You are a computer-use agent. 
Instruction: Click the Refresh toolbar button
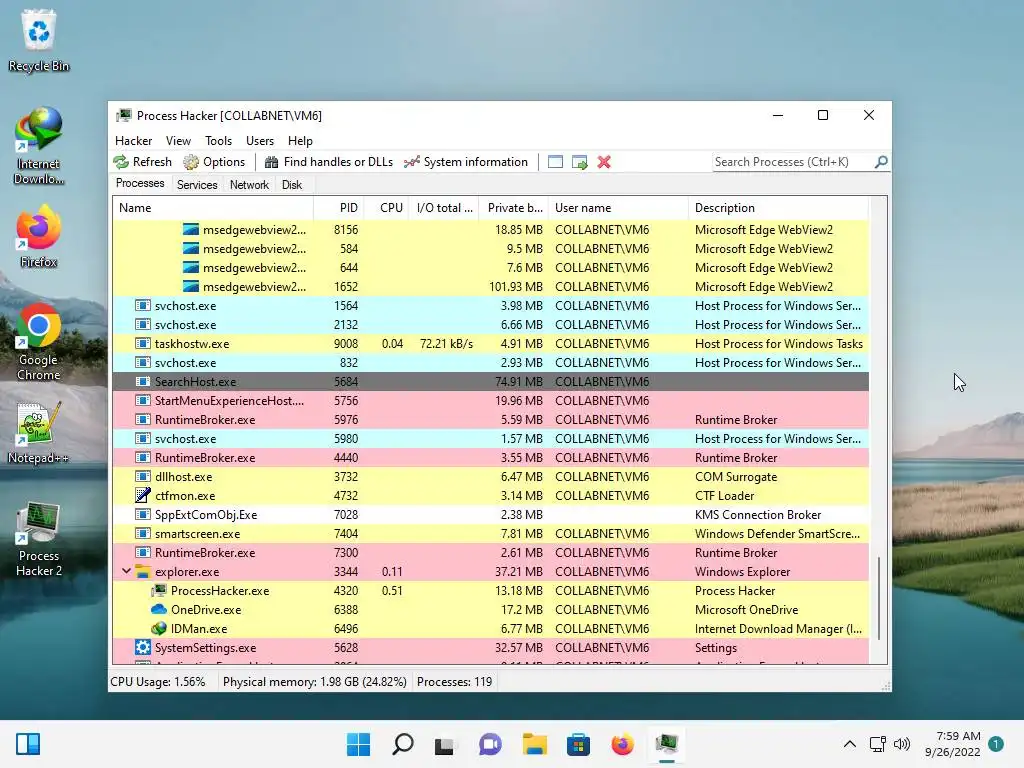click(142, 162)
